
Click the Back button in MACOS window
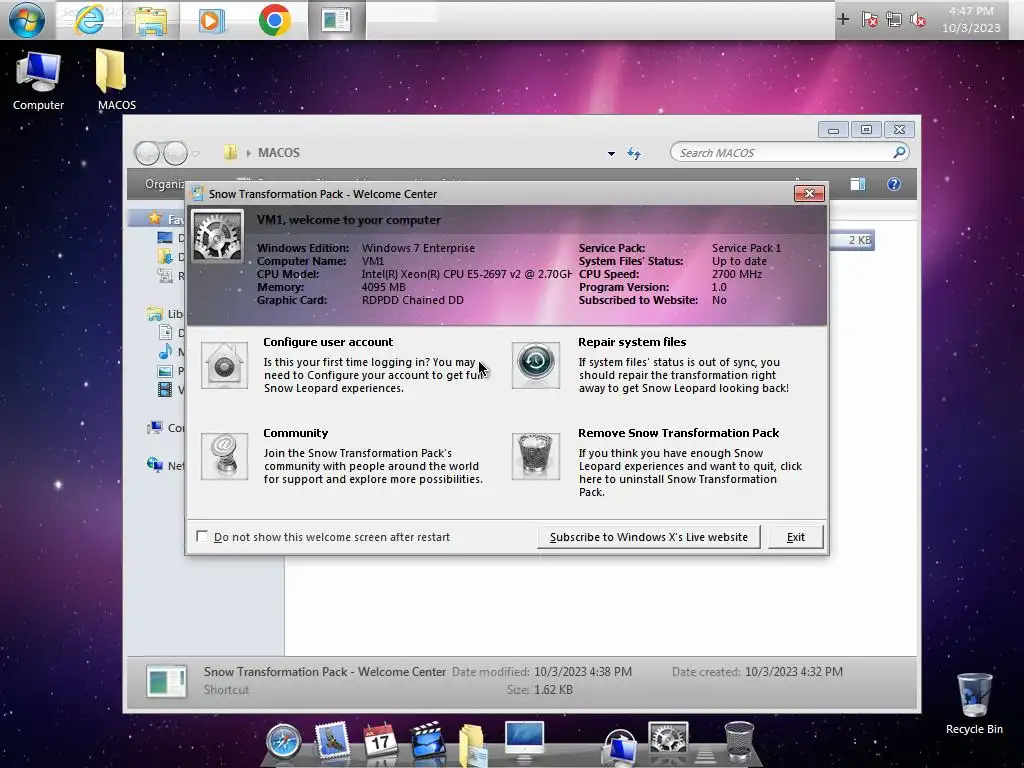148,153
